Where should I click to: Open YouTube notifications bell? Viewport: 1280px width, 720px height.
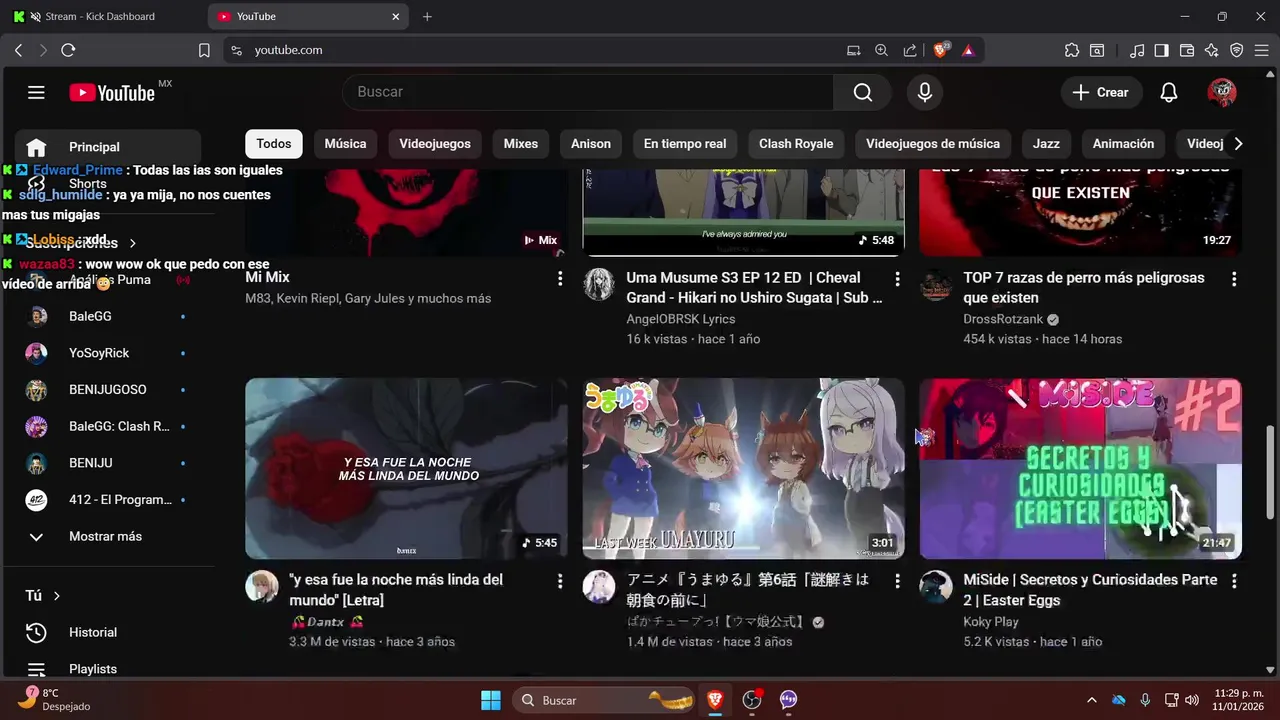pyautogui.click(x=1168, y=92)
